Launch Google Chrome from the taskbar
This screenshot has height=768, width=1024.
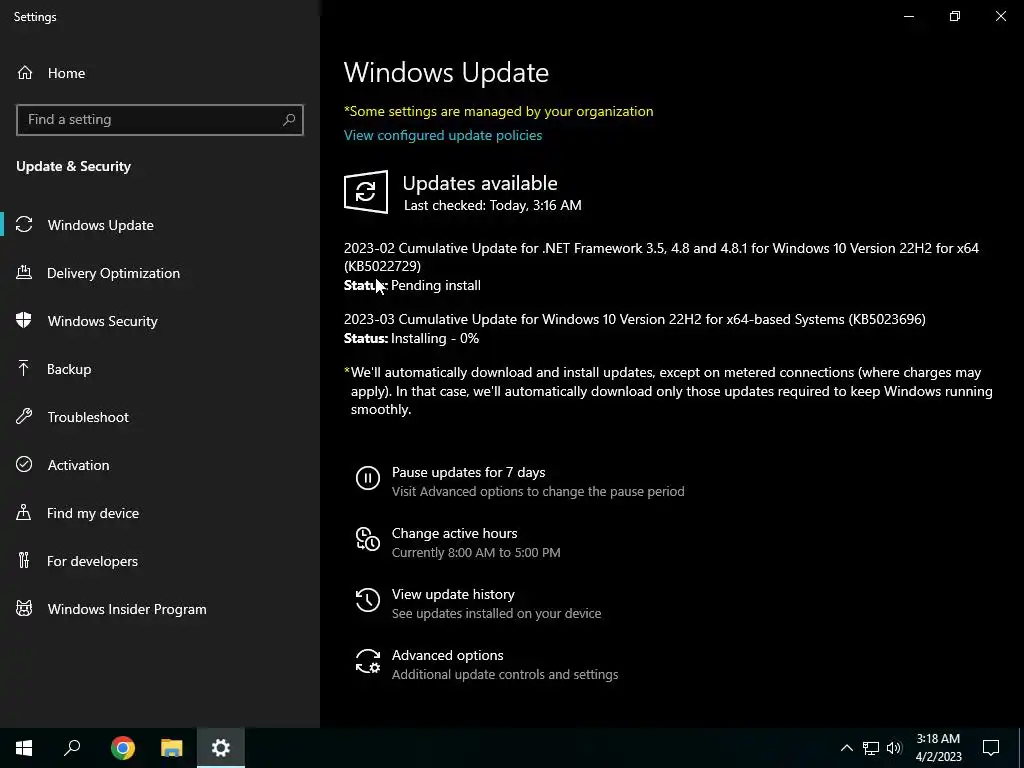tap(123, 748)
